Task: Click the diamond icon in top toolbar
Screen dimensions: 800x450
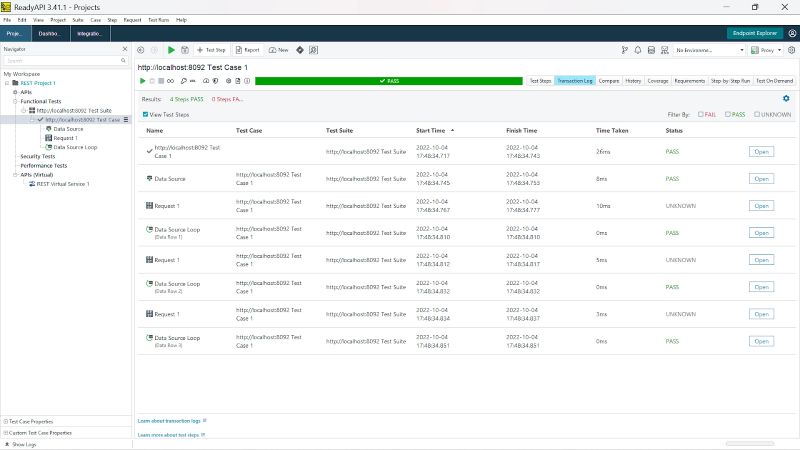Action: click(x=300, y=50)
